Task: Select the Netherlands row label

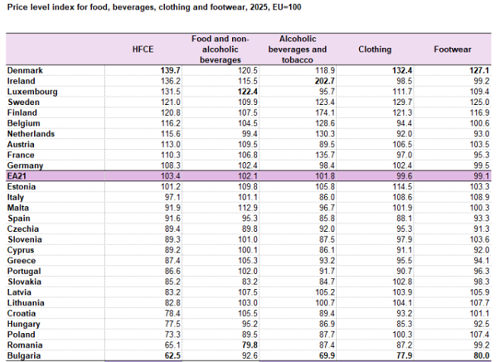Action: [31, 134]
